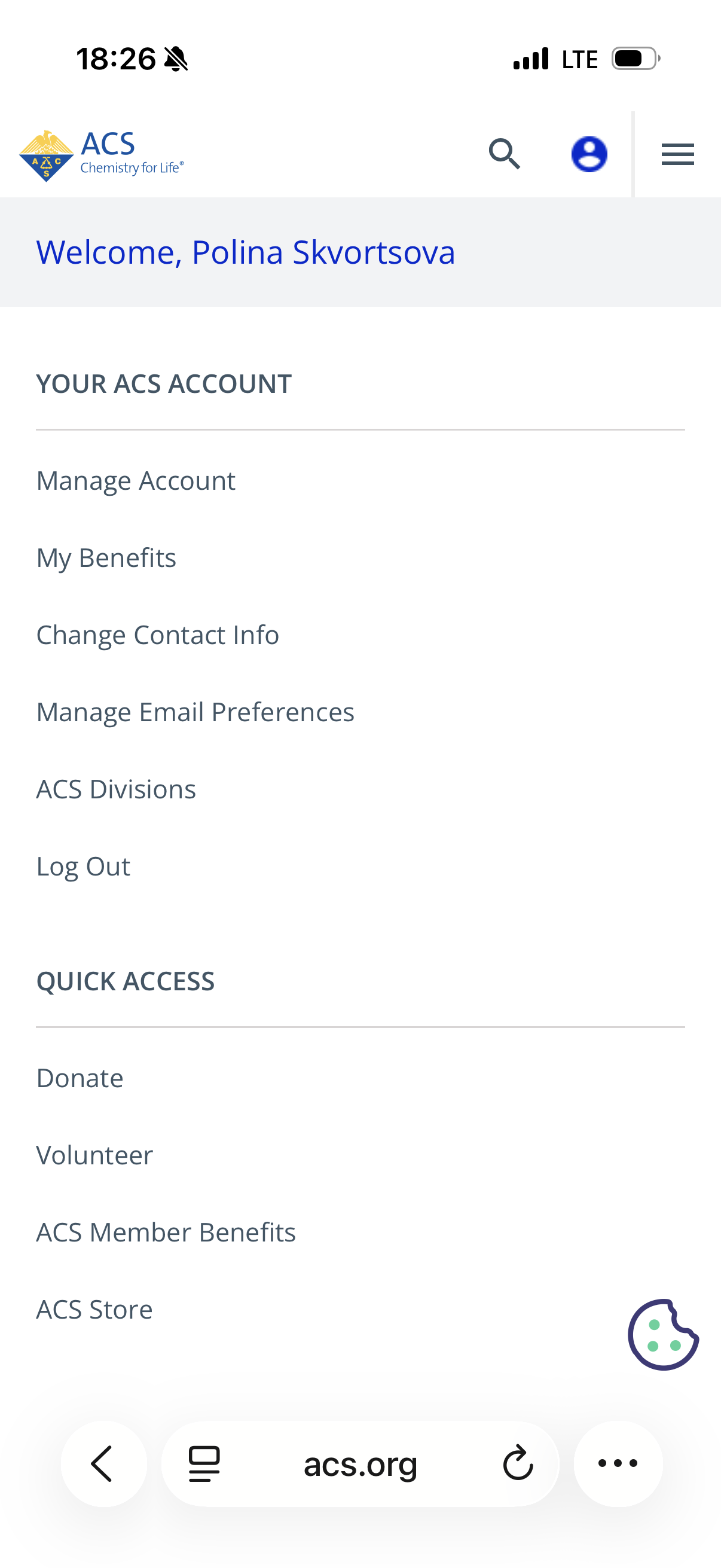Image resolution: width=721 pixels, height=1568 pixels.
Task: Go to My Benefits
Action: pos(106,558)
